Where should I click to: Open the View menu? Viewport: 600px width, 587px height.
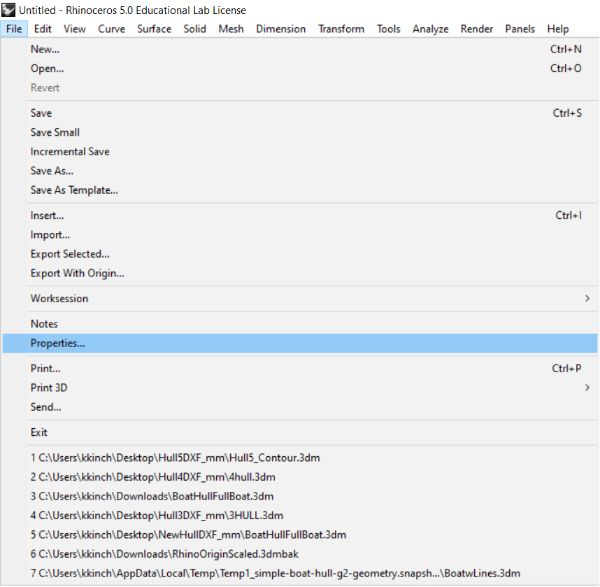click(75, 29)
